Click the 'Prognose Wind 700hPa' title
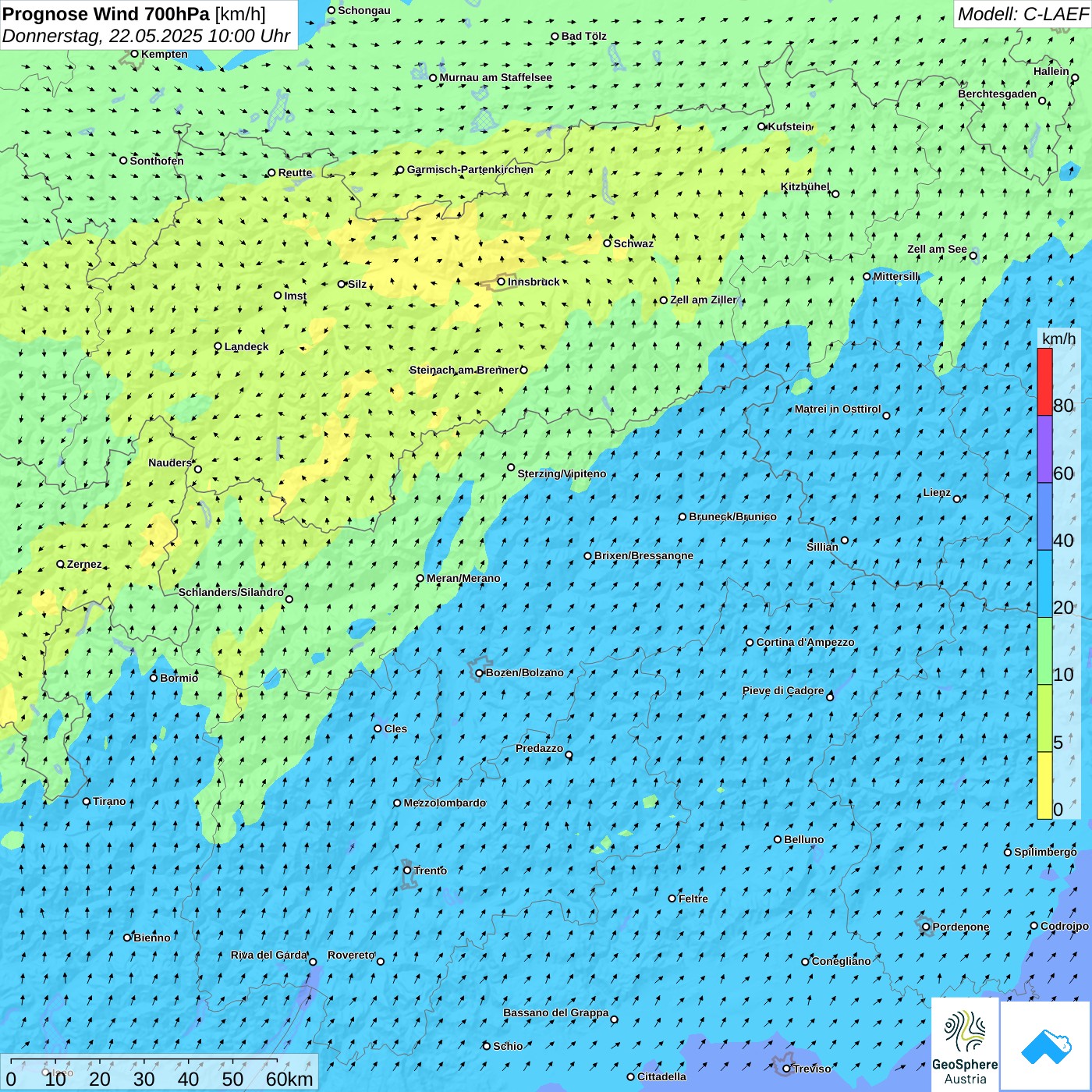Image resolution: width=1092 pixels, height=1092 pixels. pyautogui.click(x=106, y=14)
